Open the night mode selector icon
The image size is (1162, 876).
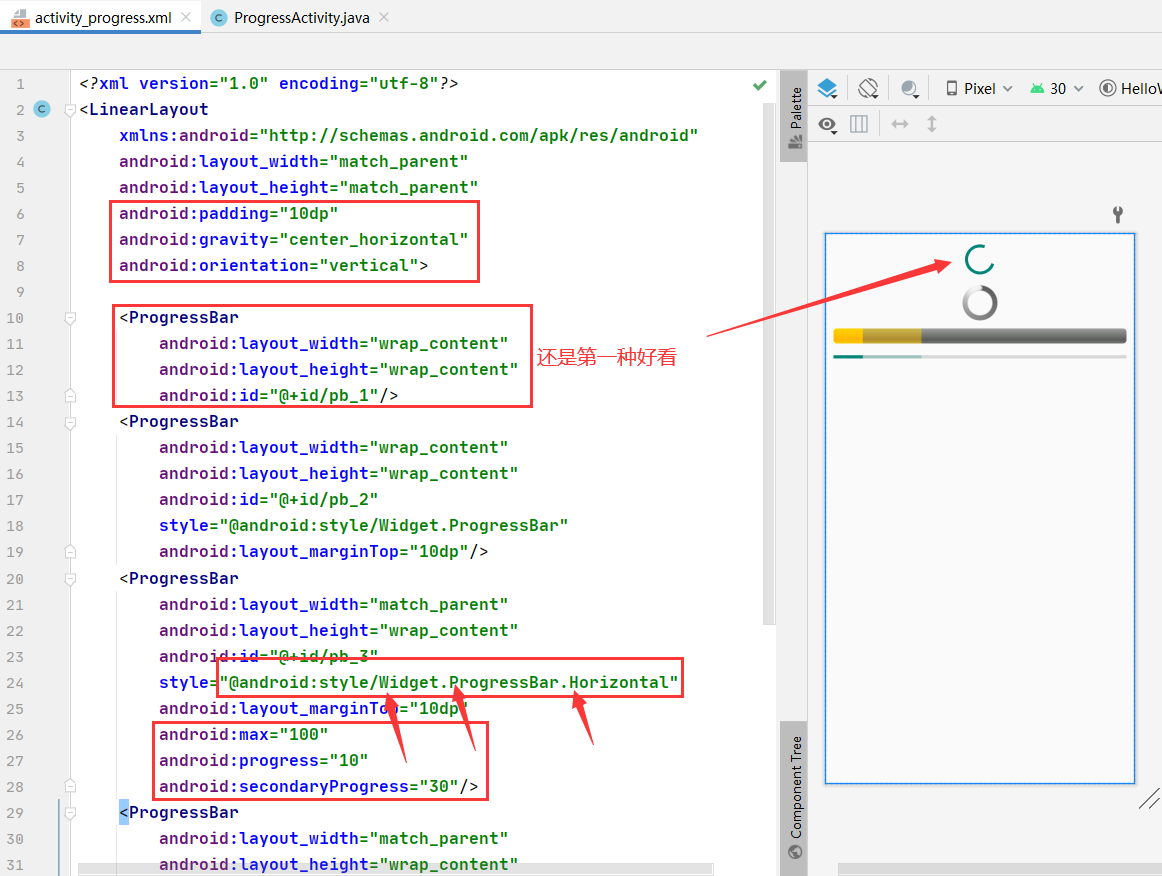(x=910, y=89)
